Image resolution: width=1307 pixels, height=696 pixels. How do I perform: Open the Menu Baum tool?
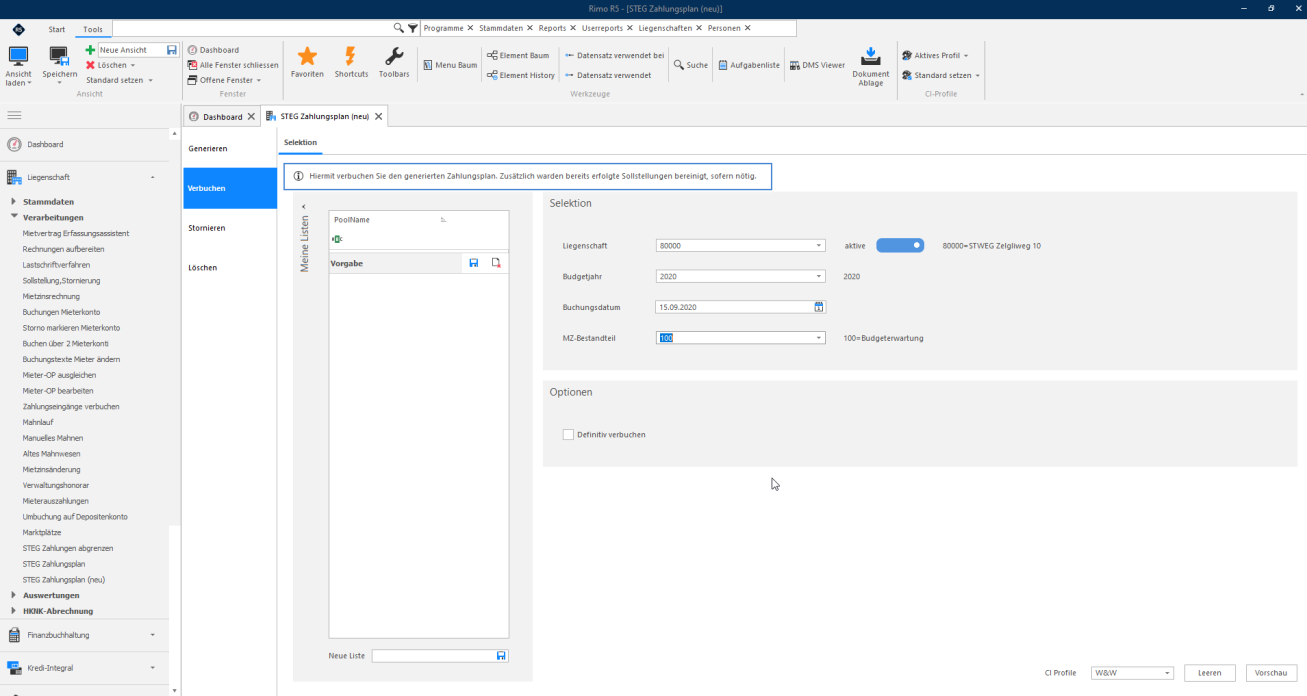449,65
